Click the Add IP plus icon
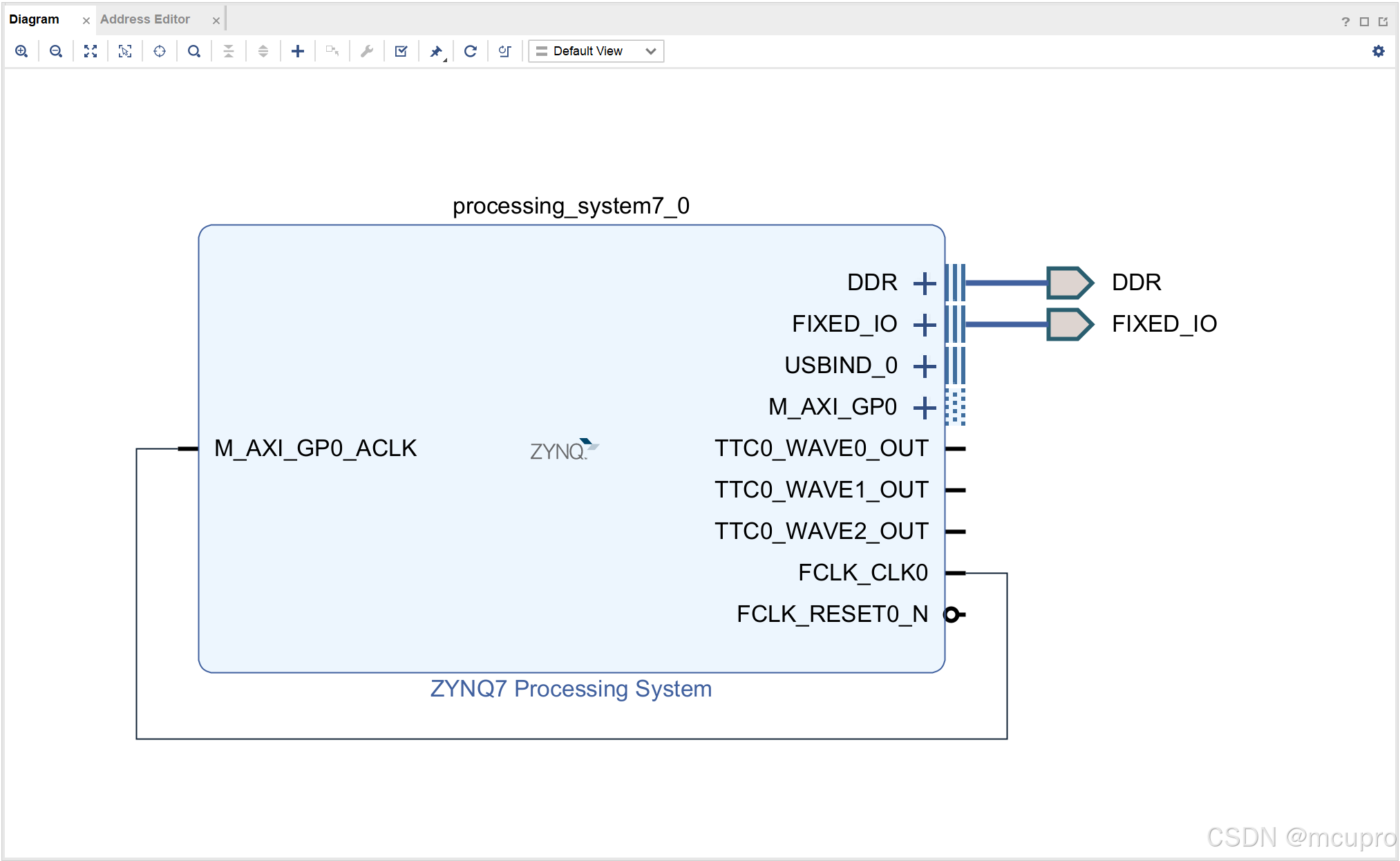Image resolution: width=1400 pixels, height=861 pixels. click(298, 51)
